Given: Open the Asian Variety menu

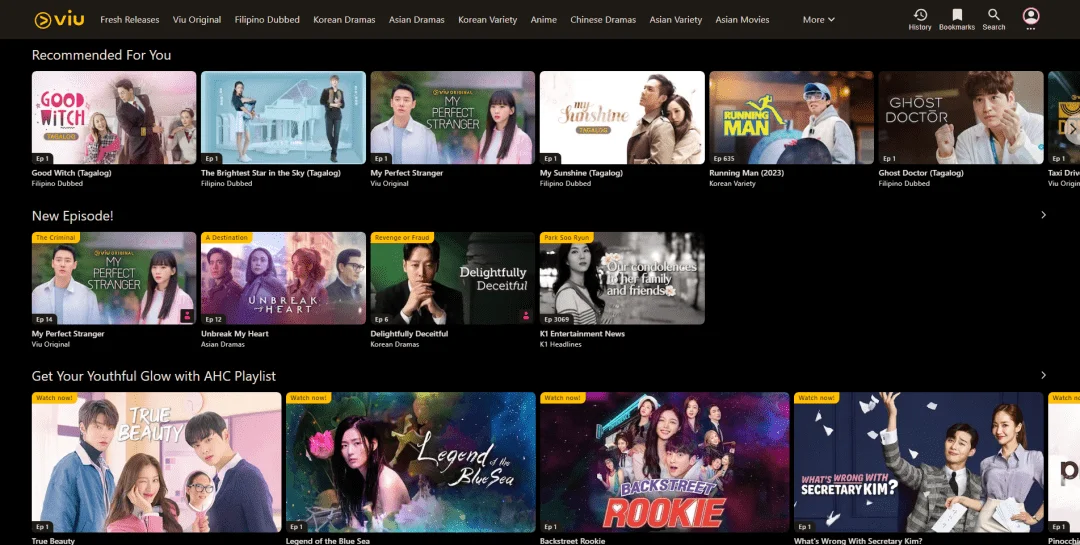Looking at the screenshot, I should coord(676,19).
